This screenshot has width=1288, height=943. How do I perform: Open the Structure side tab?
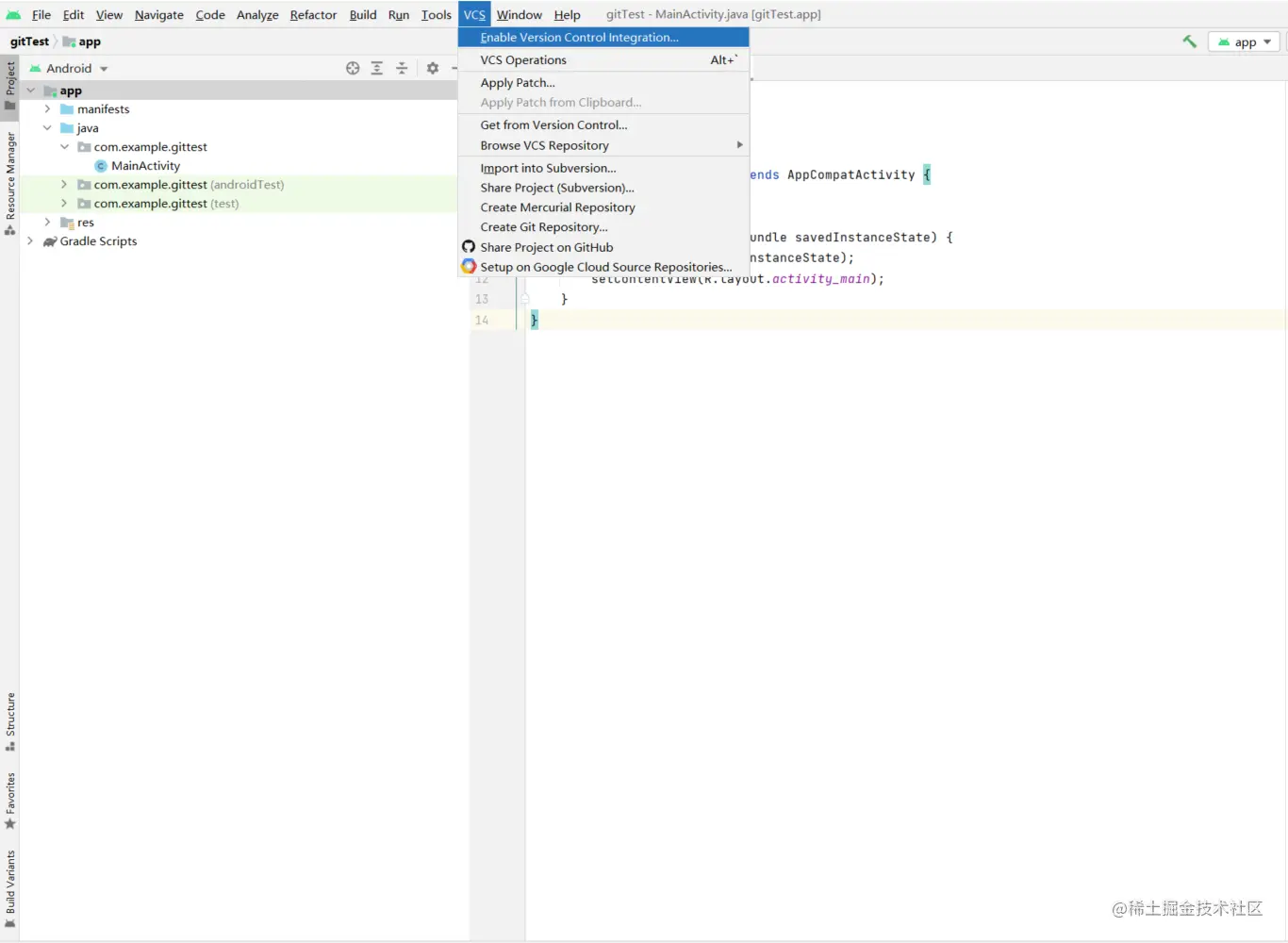[x=10, y=721]
